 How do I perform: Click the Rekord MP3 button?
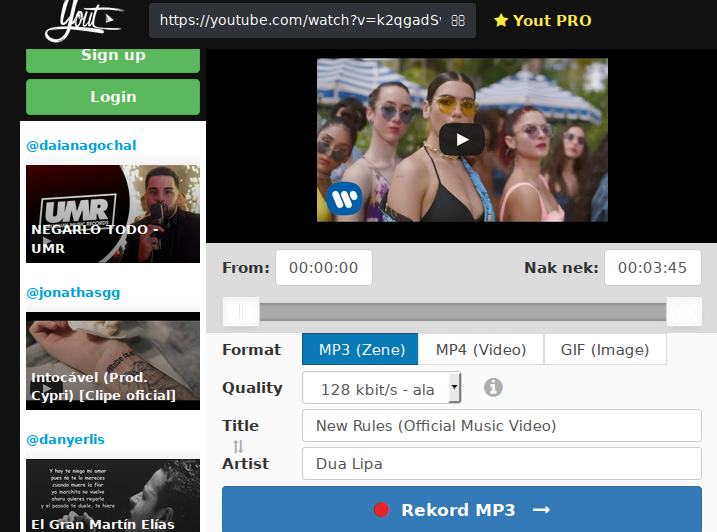pos(462,509)
